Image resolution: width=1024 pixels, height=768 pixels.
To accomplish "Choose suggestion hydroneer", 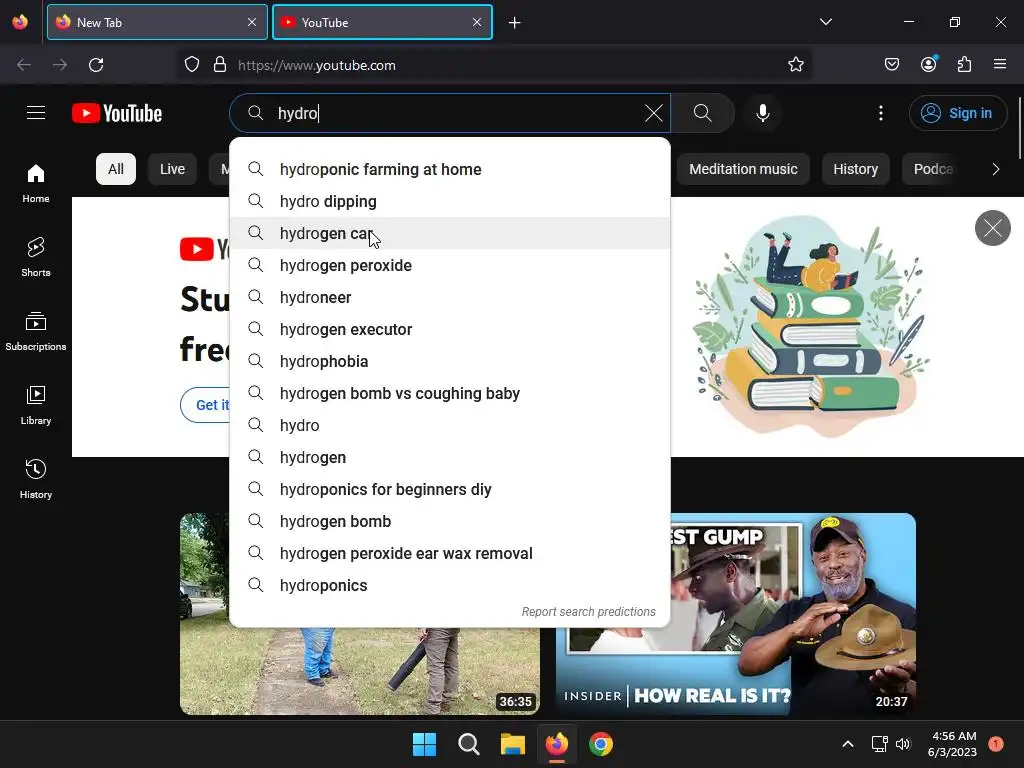I will [x=450, y=297].
